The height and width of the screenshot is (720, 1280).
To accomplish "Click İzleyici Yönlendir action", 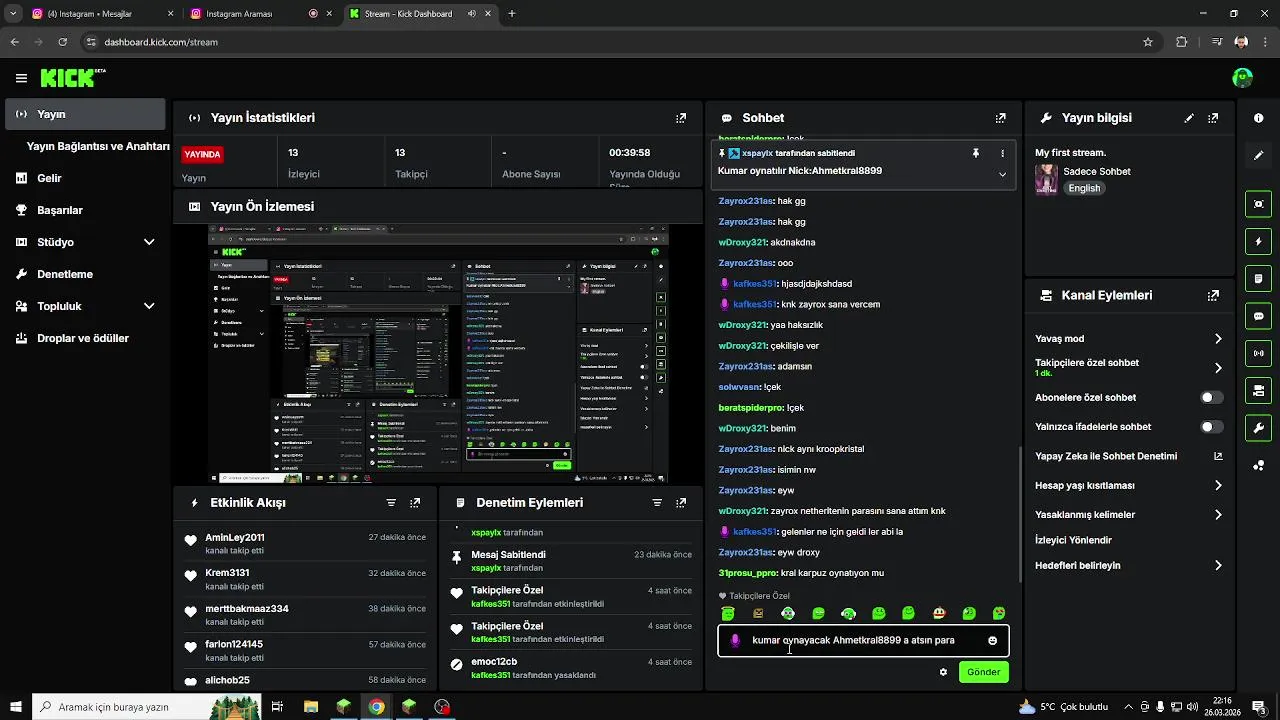I will (1073, 540).
